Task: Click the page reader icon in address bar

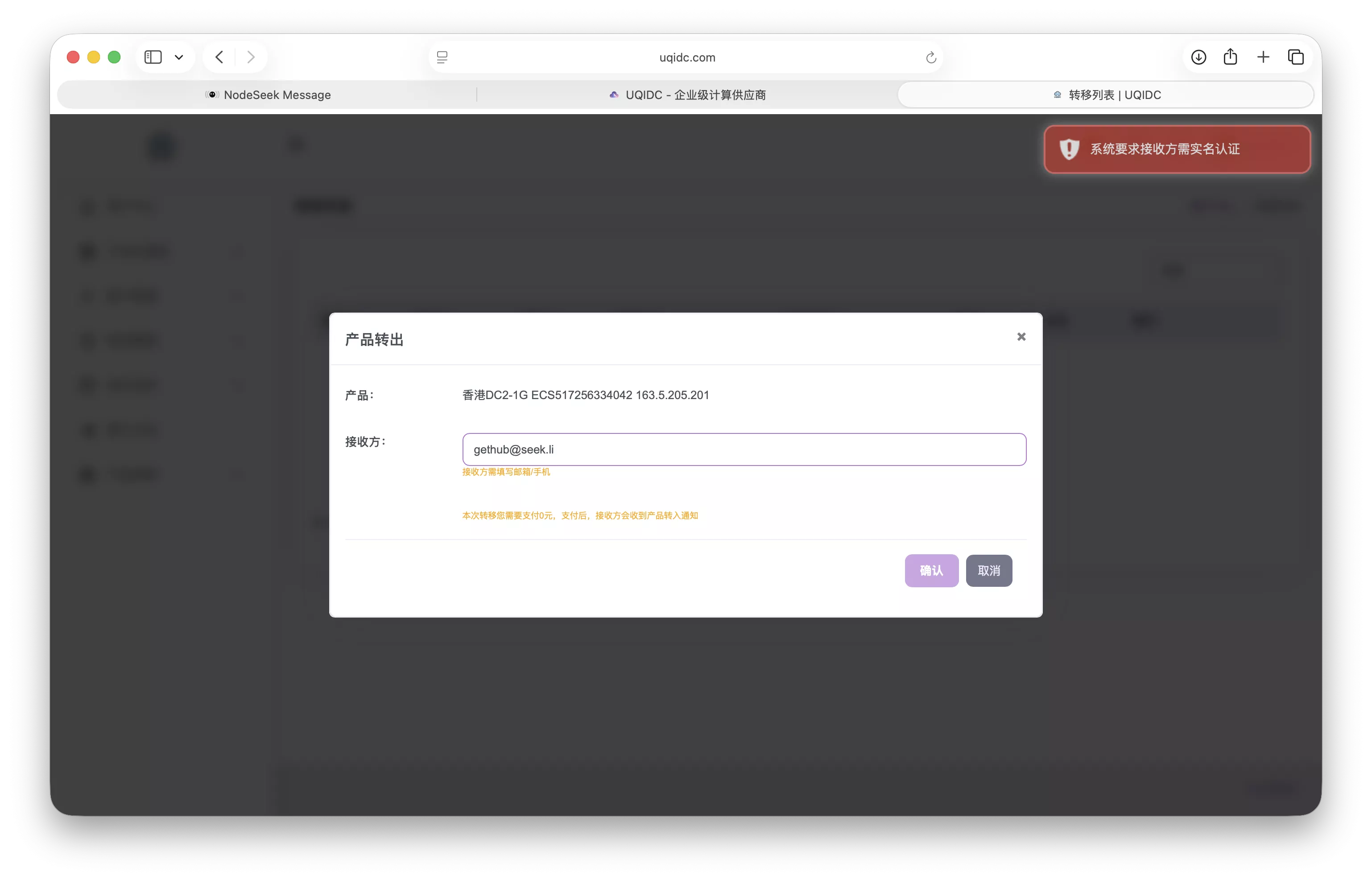Action: coord(442,57)
